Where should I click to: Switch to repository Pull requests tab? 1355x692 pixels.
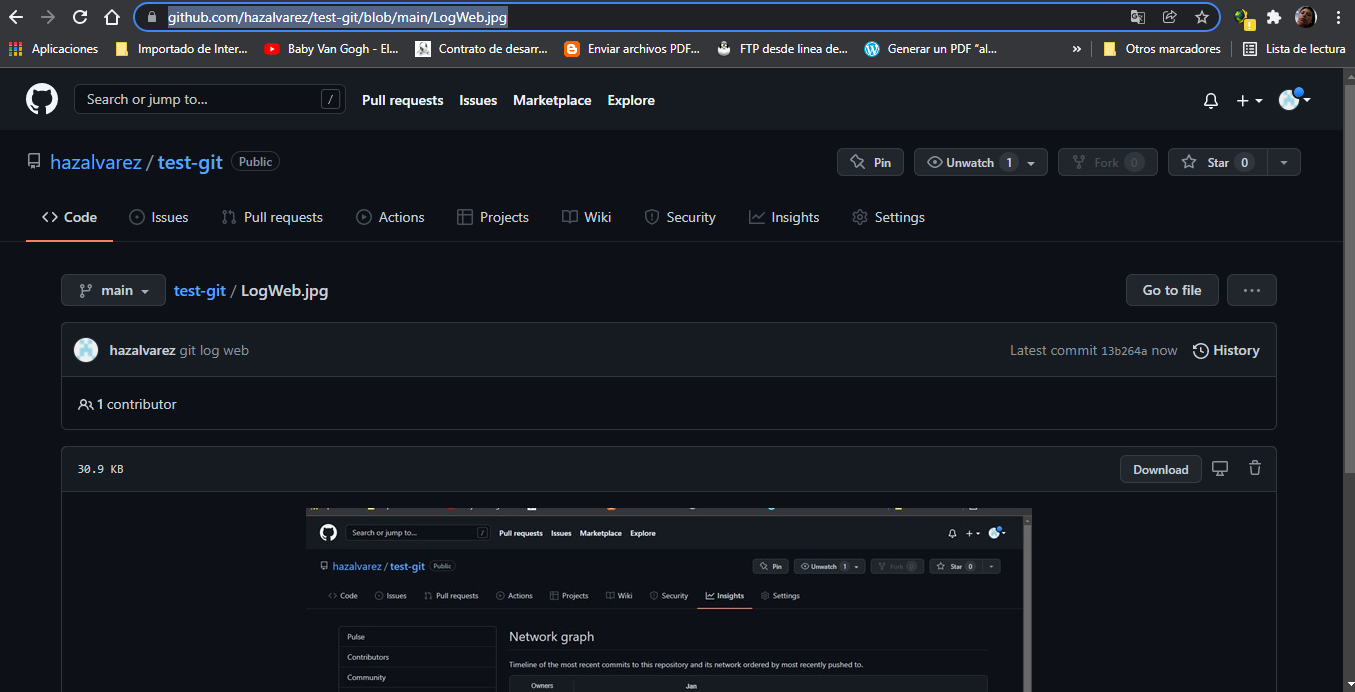272,217
